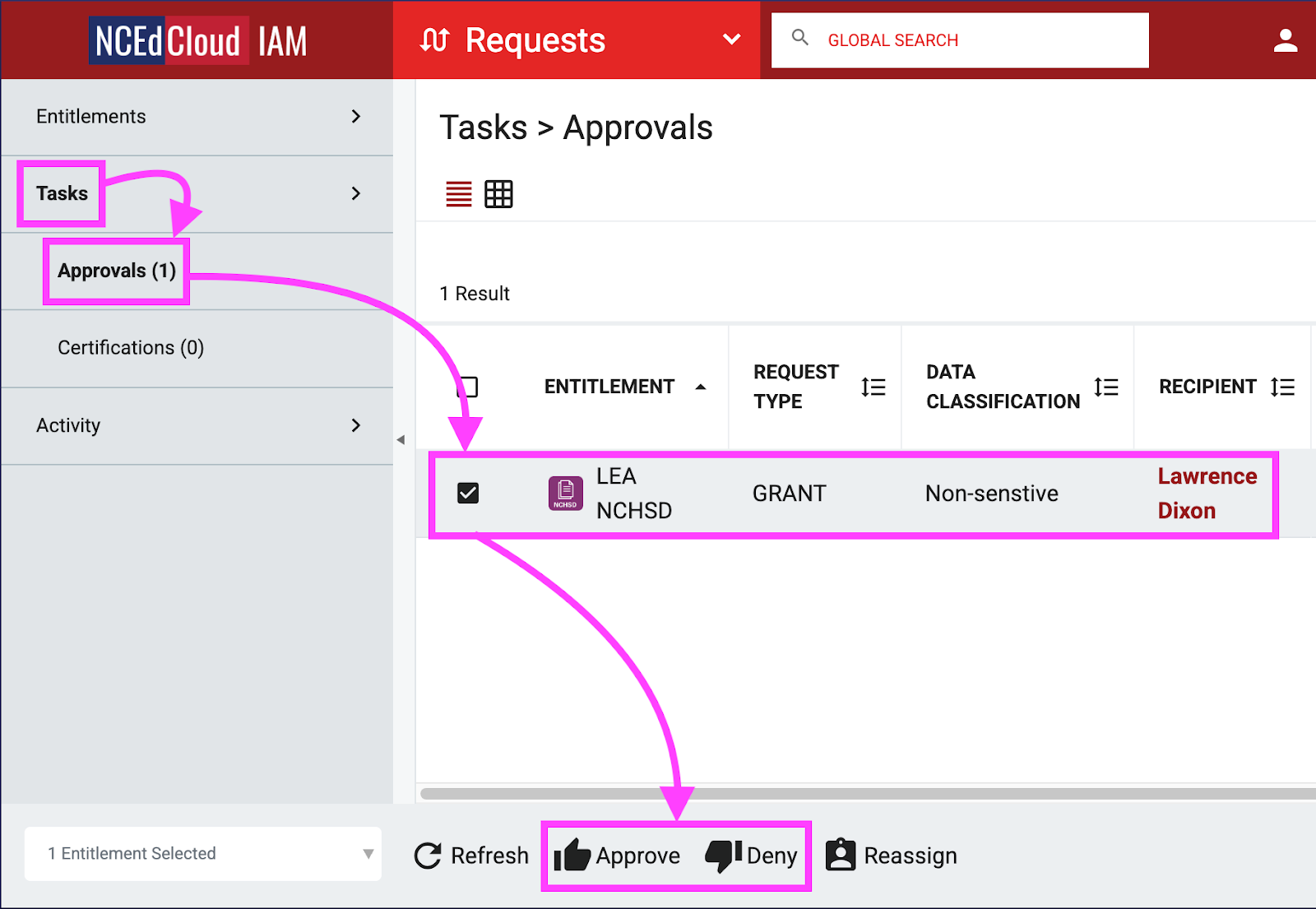Open recipient Lawrence Dixon
The height and width of the screenshot is (909, 1316).
tap(1207, 493)
